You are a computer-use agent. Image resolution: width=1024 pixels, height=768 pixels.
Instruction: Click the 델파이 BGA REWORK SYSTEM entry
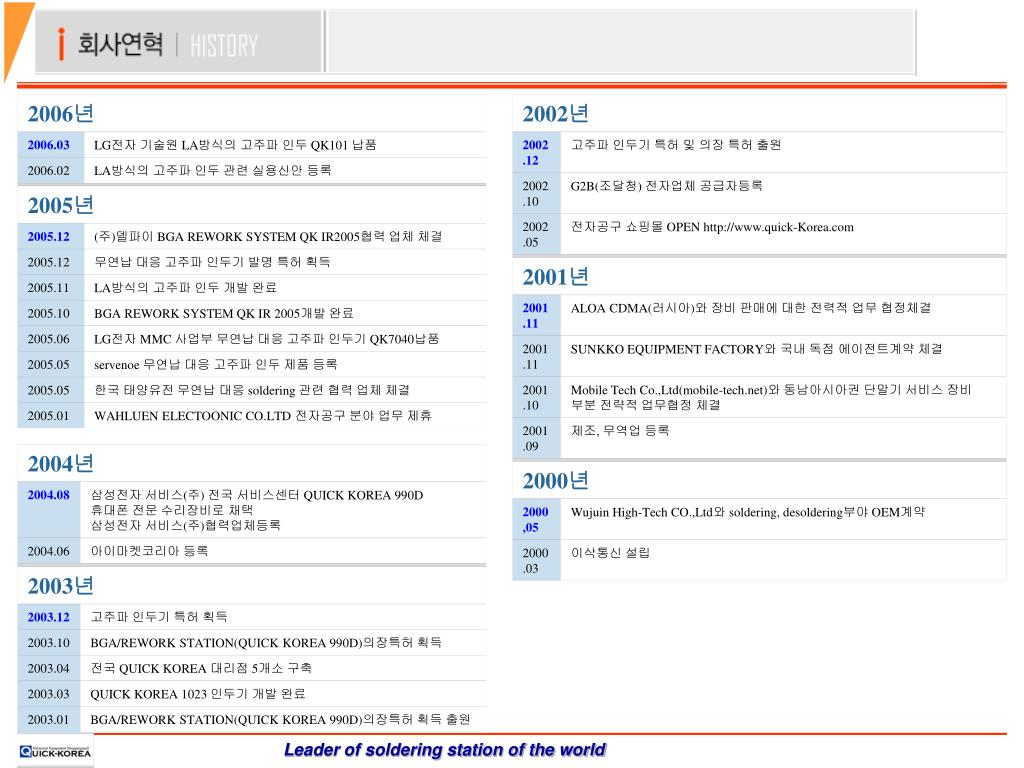click(x=268, y=236)
